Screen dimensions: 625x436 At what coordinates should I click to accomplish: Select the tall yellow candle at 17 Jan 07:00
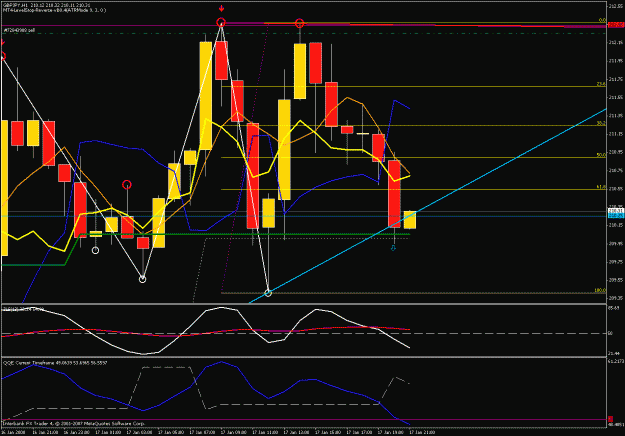coord(206,96)
